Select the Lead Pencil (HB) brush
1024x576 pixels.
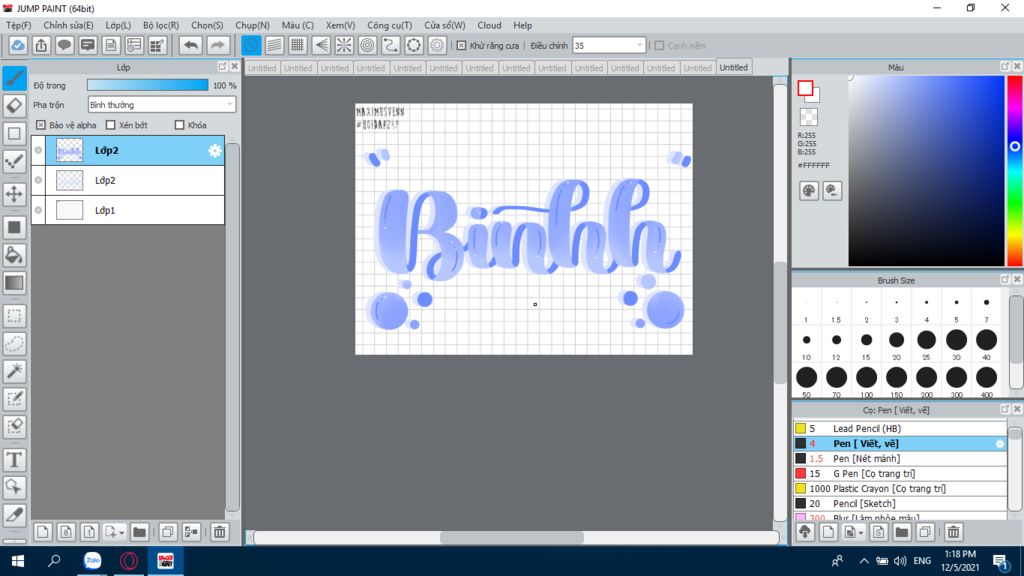click(x=900, y=428)
